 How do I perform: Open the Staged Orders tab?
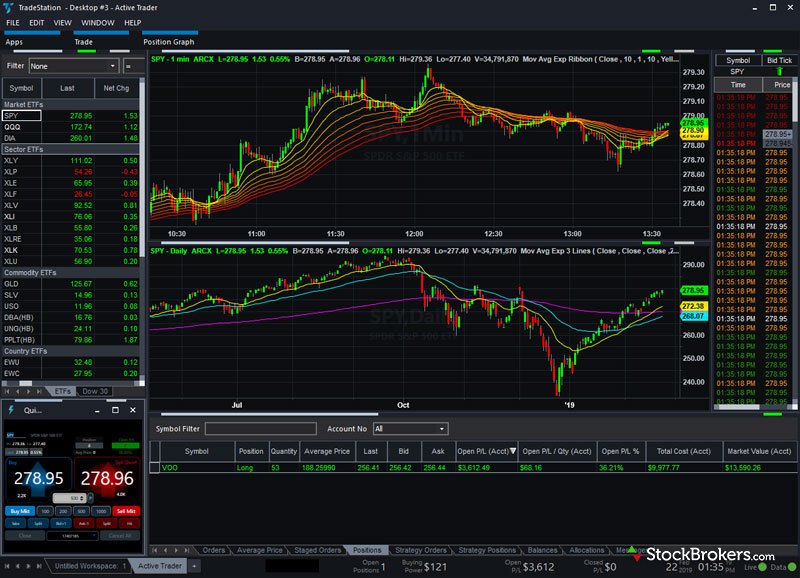click(317, 550)
